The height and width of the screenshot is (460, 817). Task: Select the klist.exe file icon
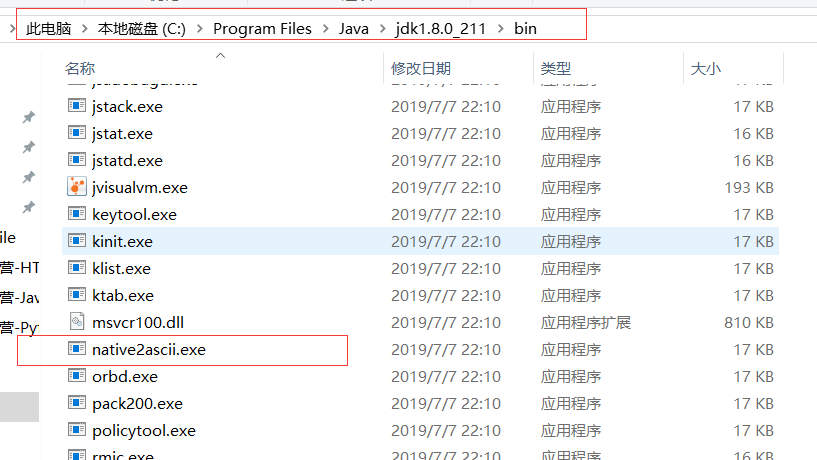(77, 268)
